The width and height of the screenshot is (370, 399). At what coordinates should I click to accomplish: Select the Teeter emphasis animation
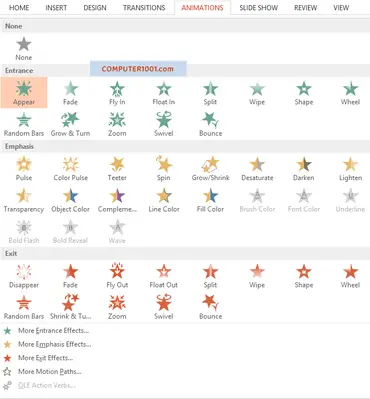click(x=117, y=169)
